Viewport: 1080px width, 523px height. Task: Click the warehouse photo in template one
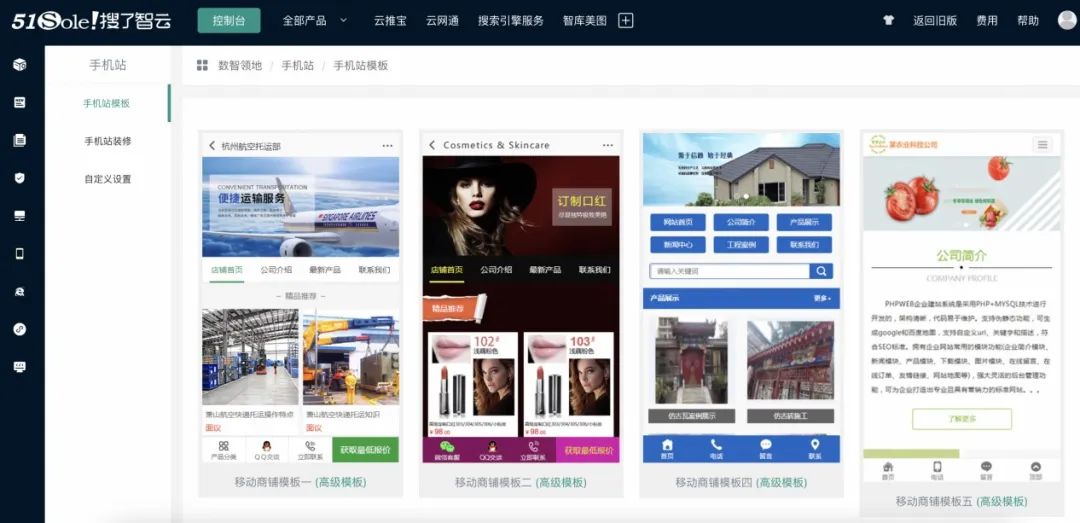tap(250, 357)
